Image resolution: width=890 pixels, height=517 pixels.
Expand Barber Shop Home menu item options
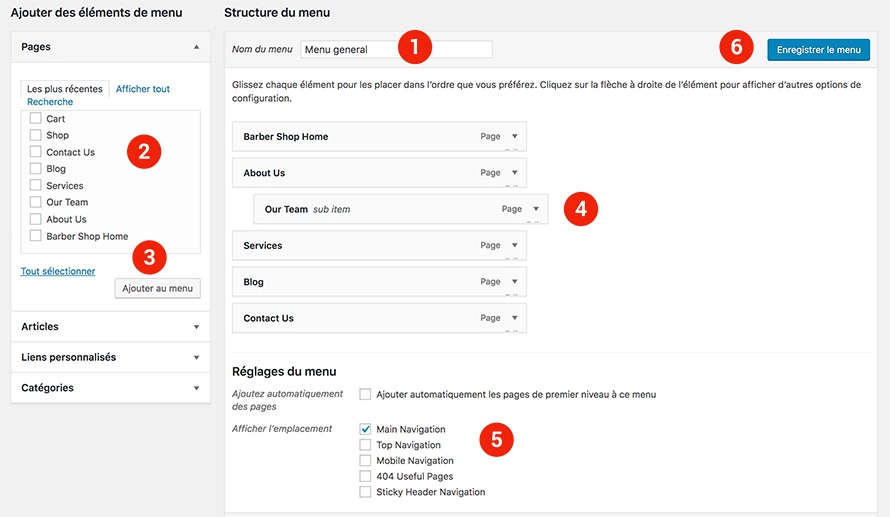click(x=515, y=136)
